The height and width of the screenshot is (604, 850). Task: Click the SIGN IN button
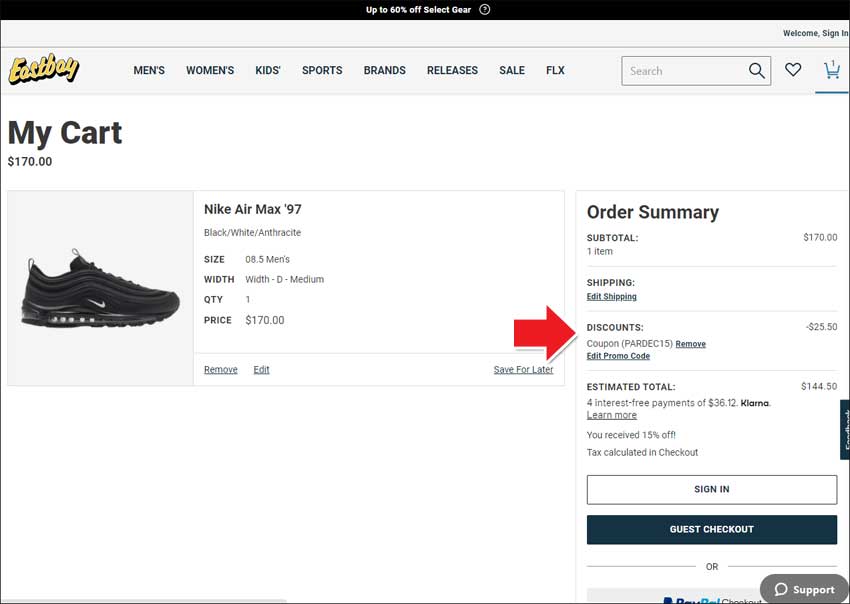point(712,490)
